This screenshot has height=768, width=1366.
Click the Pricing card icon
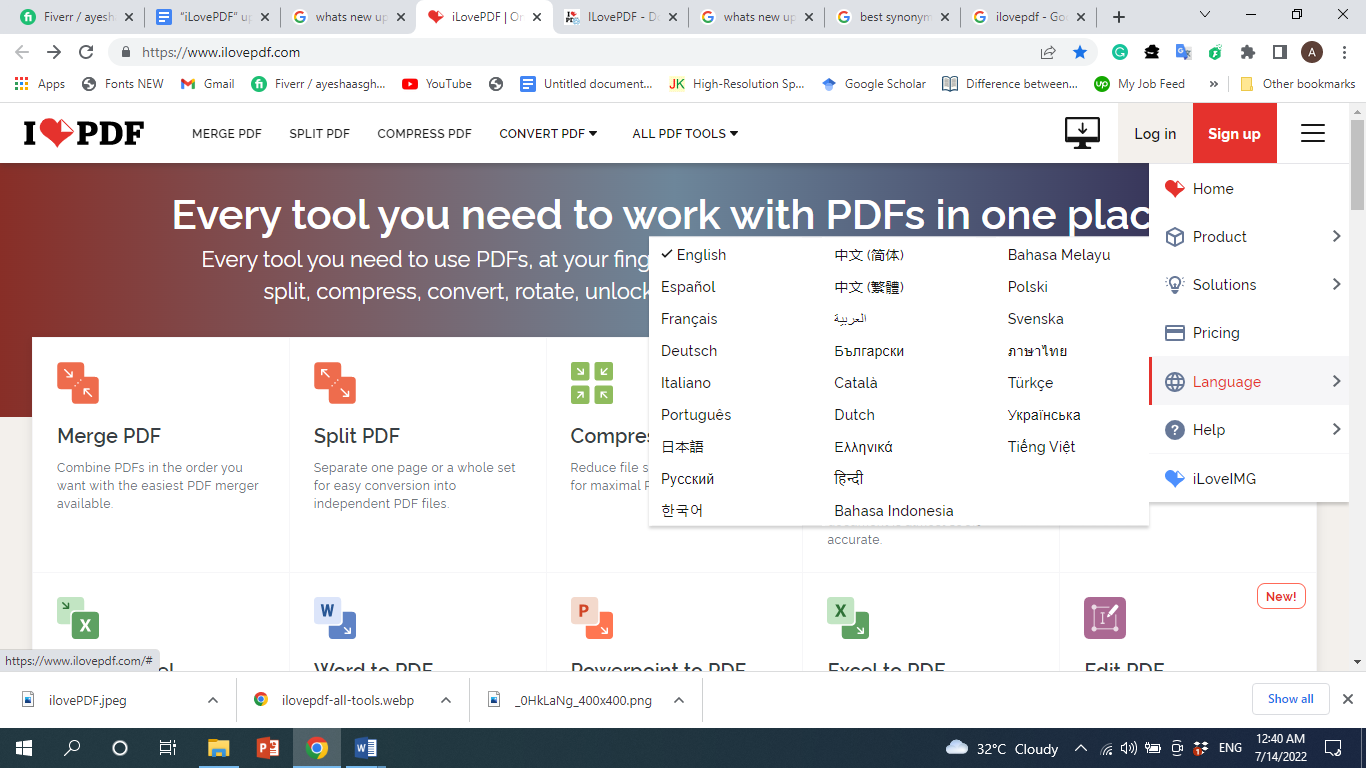tap(1175, 333)
